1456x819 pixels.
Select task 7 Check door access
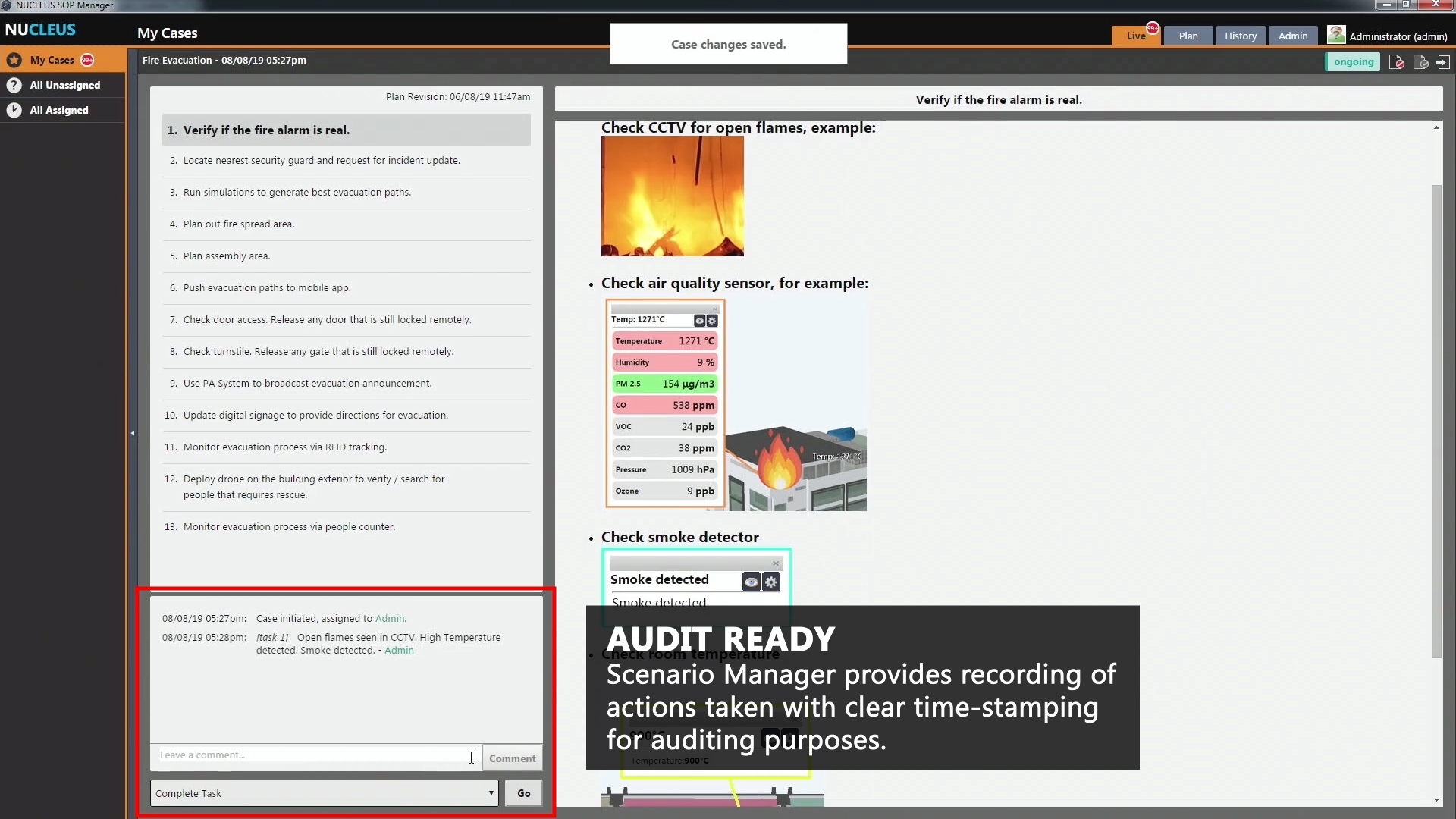click(x=346, y=320)
